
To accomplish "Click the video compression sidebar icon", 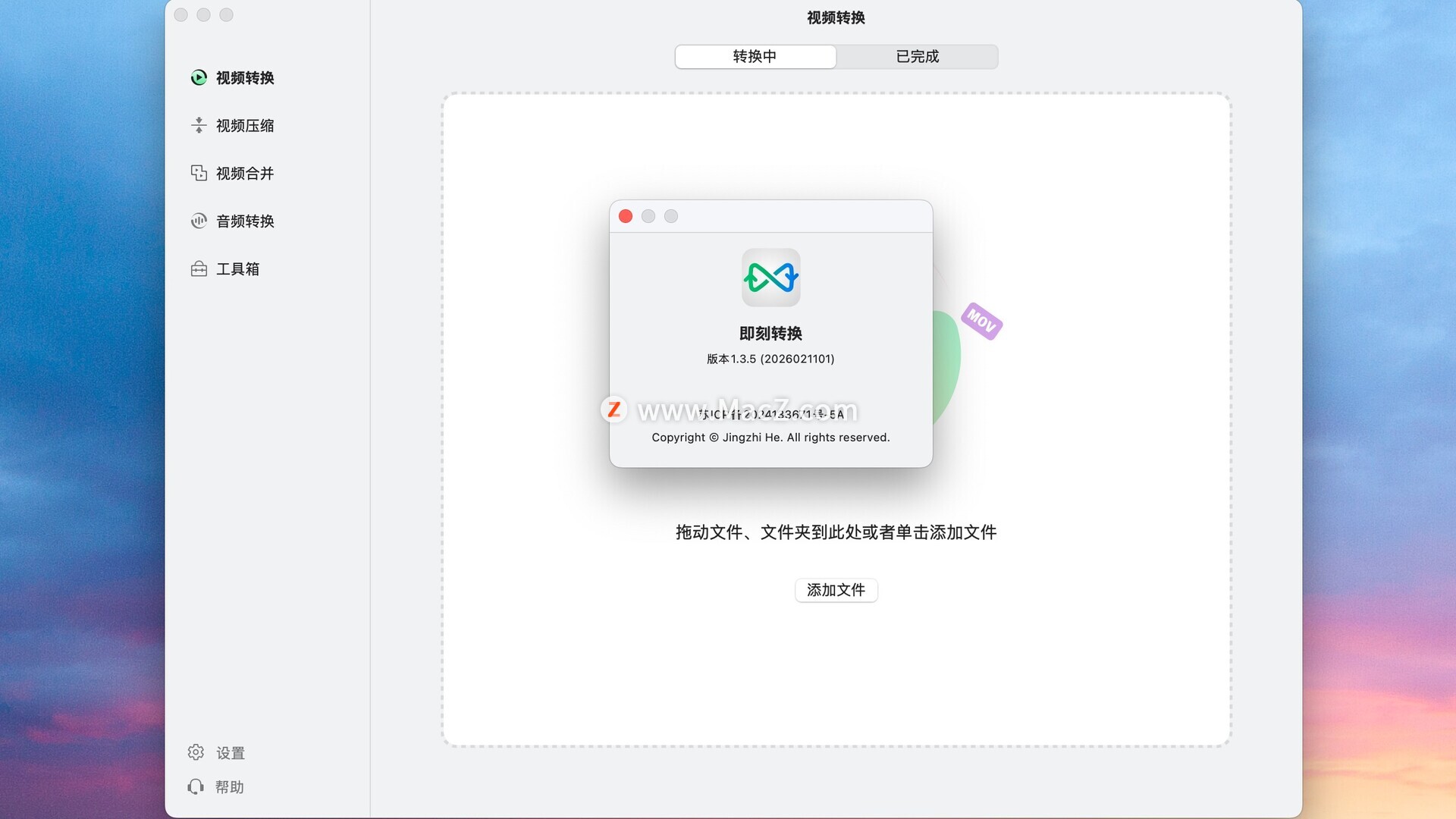I will tap(199, 125).
